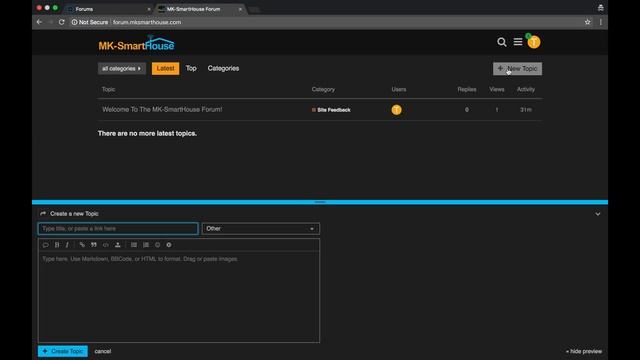Open Chrome's three-dot menu
640x360 pixels.
pos(600,22)
